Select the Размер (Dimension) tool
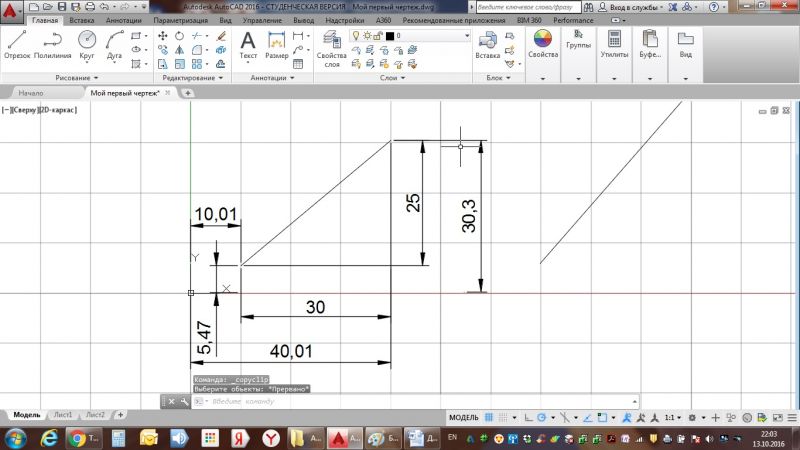 277,44
